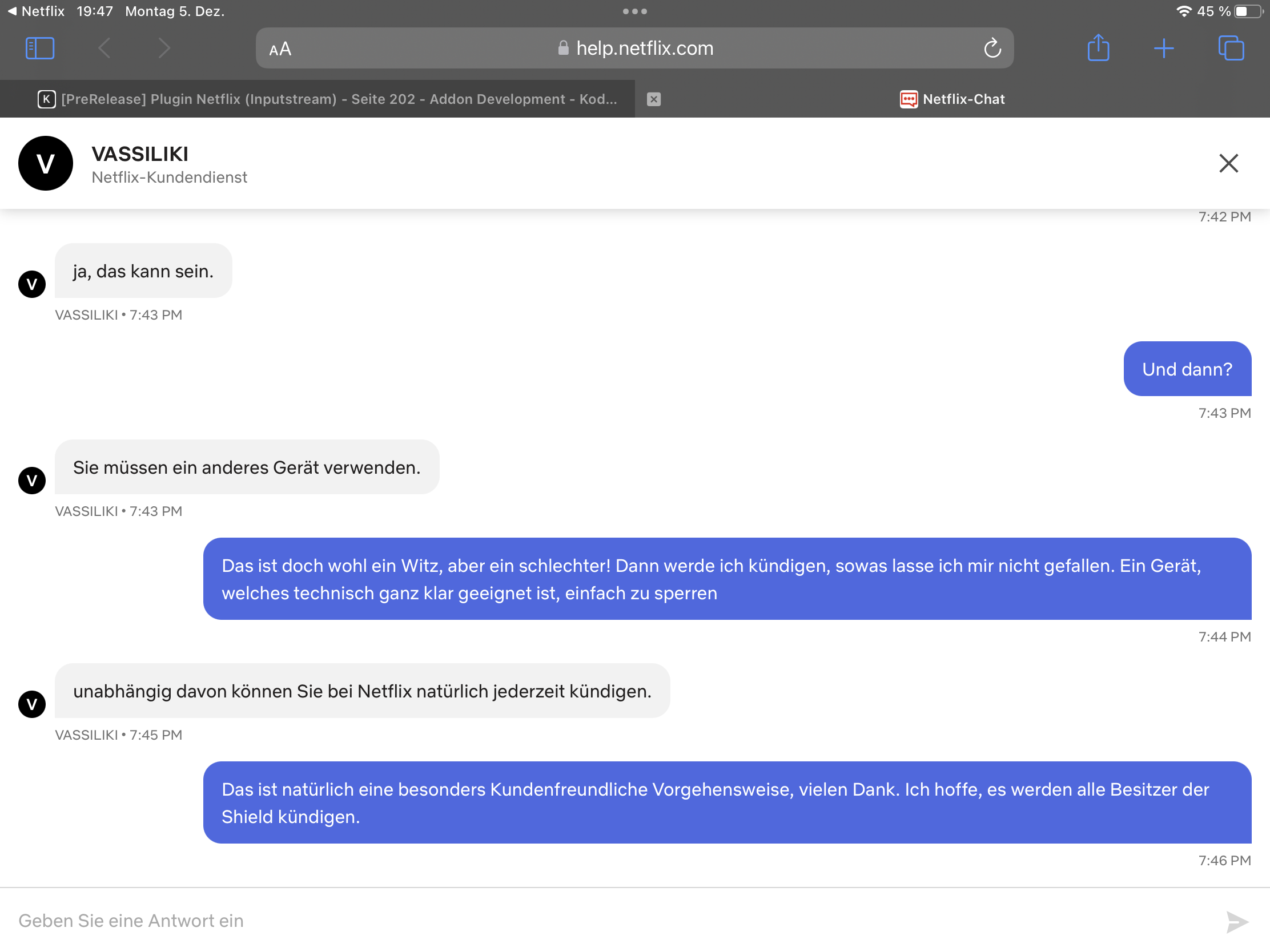Click the Netflix-Kundendienst subtitle
The image size is (1270, 952).
pos(170,178)
